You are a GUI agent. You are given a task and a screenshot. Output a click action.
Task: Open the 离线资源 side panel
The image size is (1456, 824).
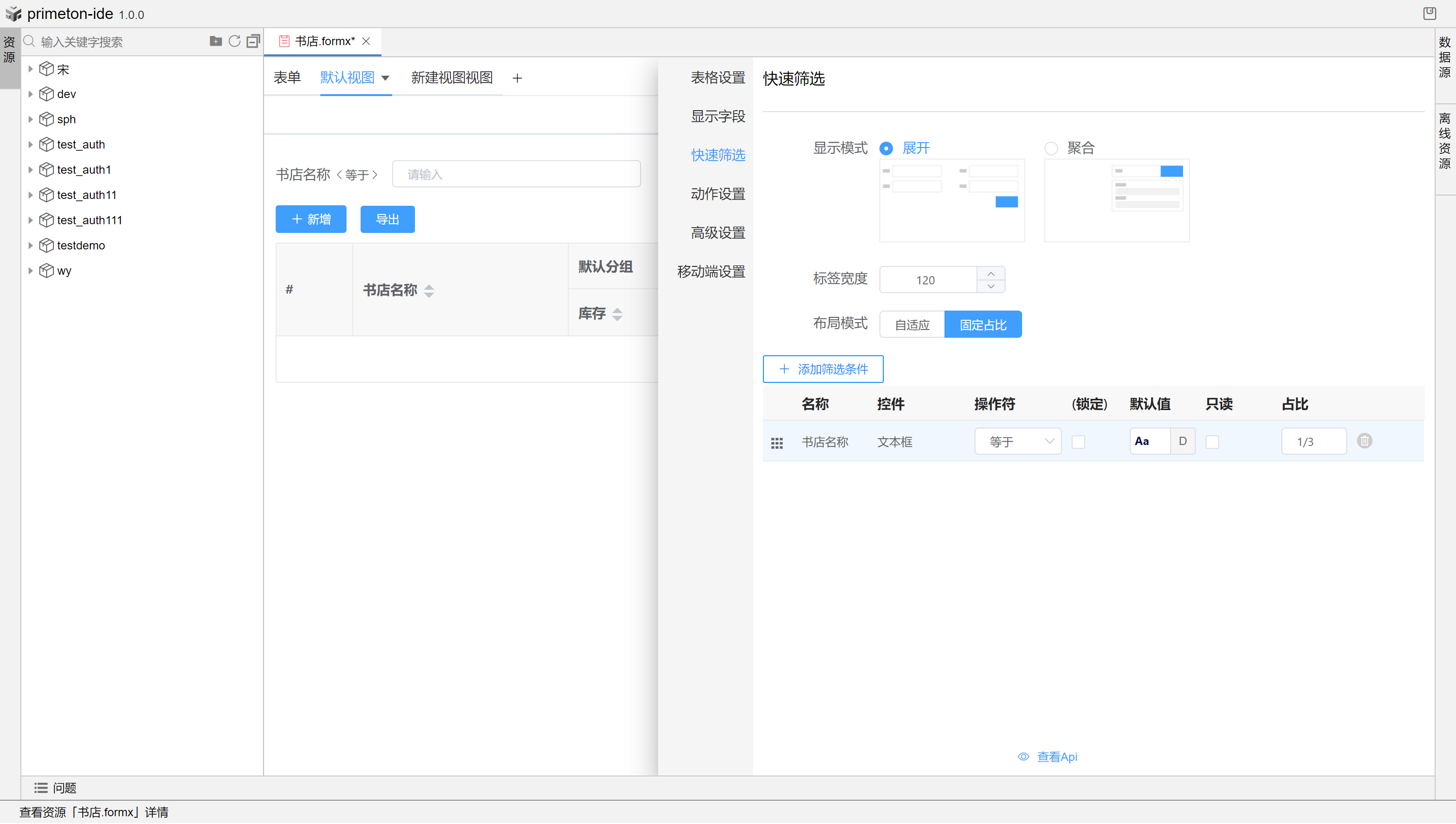click(x=1445, y=141)
